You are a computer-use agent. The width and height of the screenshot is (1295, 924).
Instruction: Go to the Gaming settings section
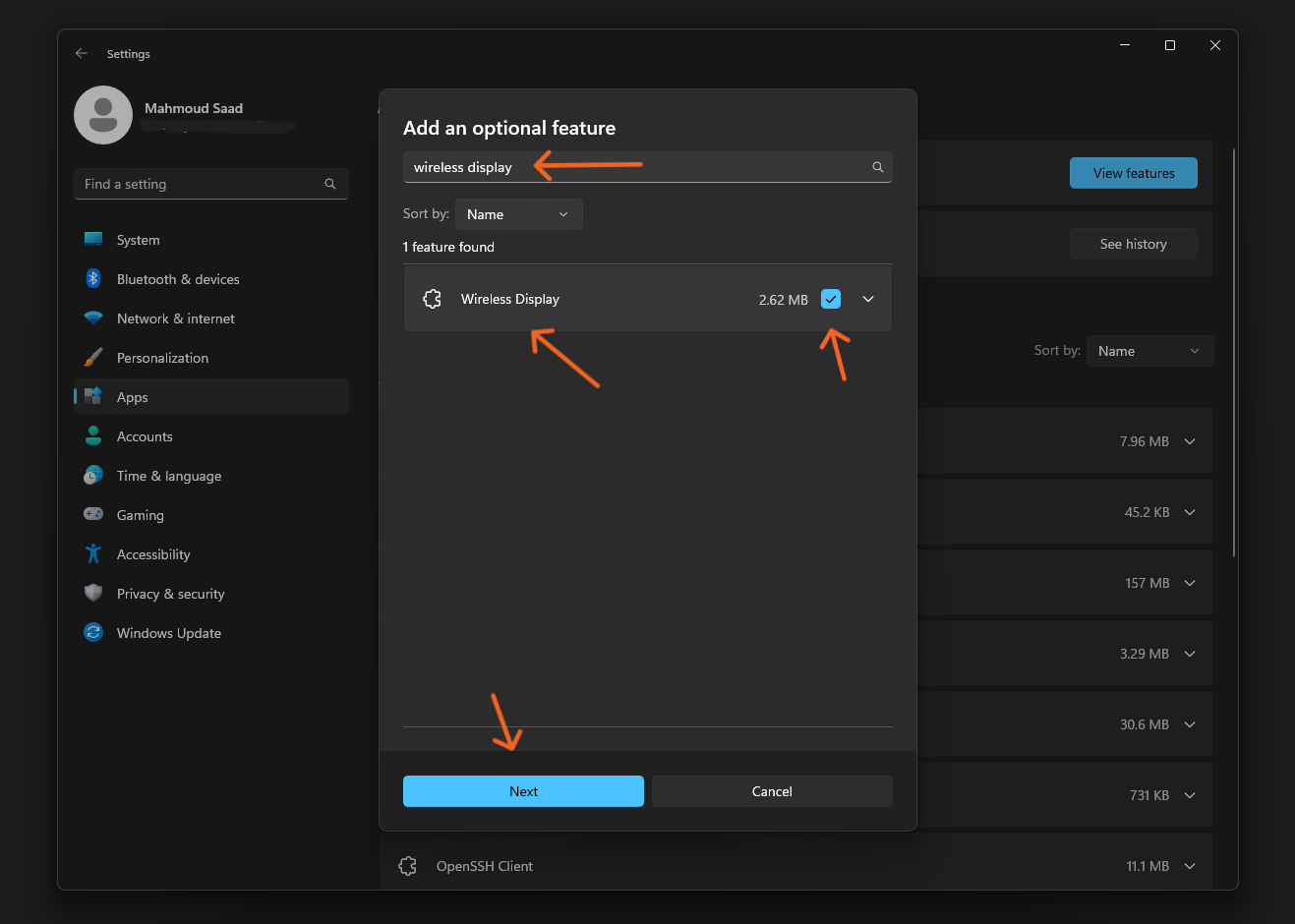tap(140, 515)
